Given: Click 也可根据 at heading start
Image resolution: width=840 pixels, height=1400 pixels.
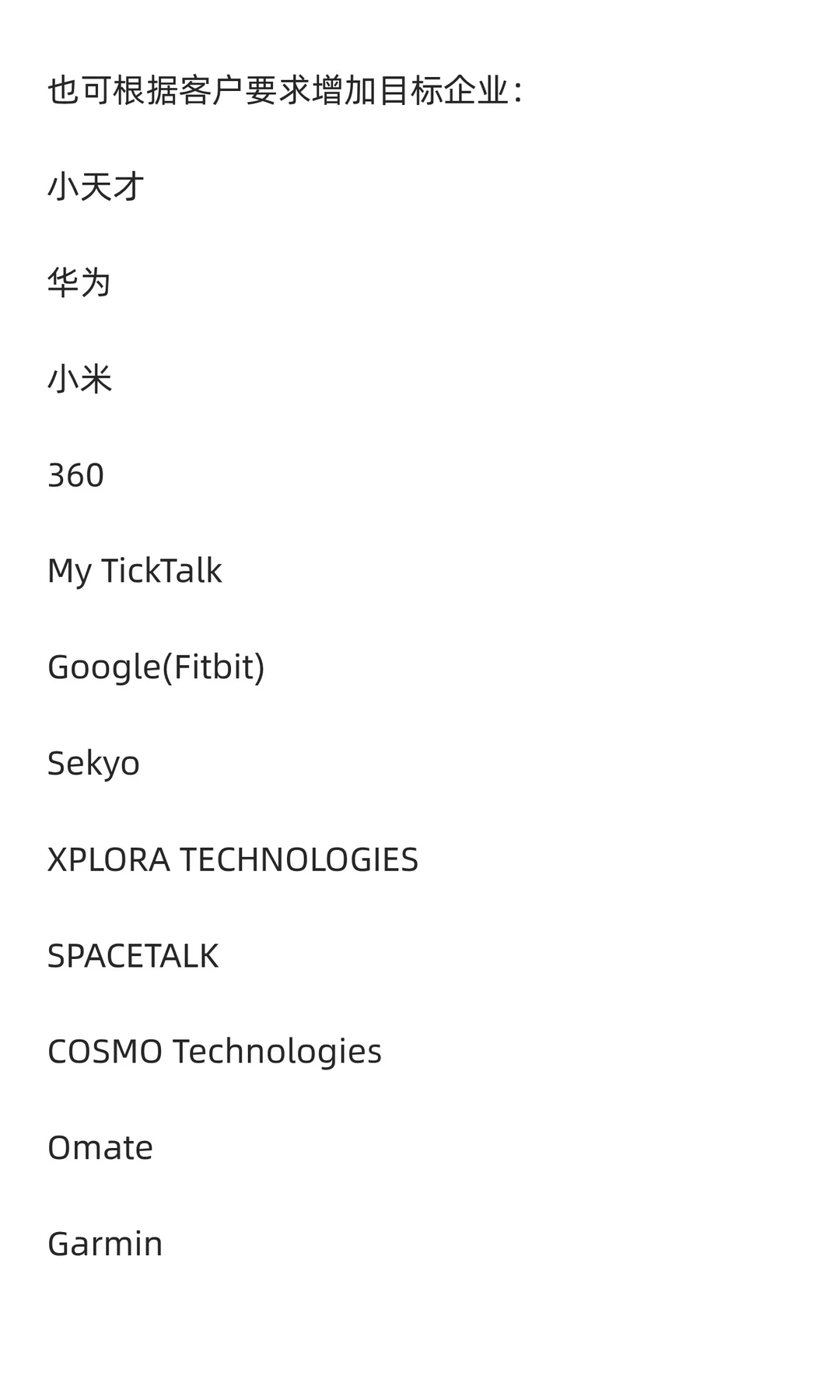Looking at the screenshot, I should point(113,91).
